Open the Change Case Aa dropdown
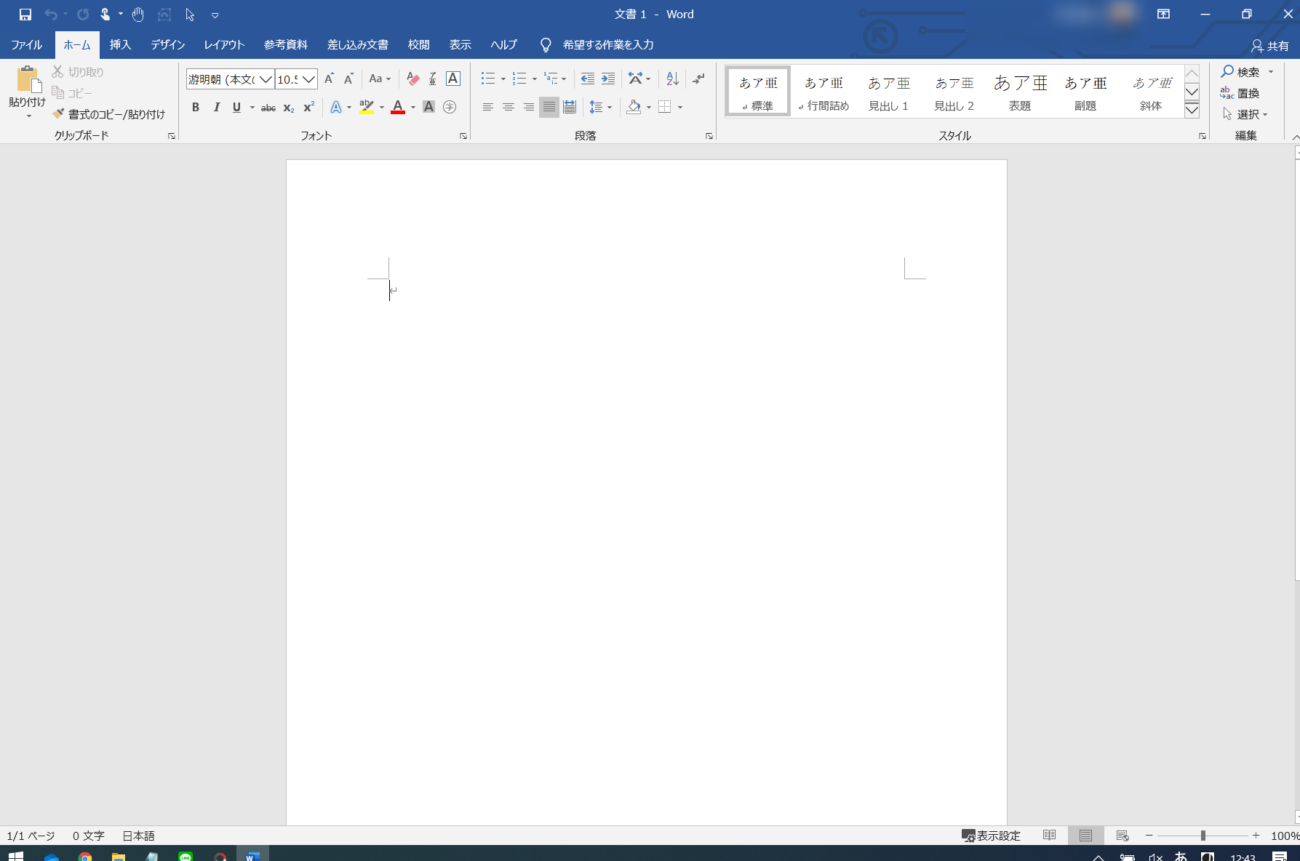Image resolution: width=1300 pixels, height=861 pixels. click(x=379, y=79)
